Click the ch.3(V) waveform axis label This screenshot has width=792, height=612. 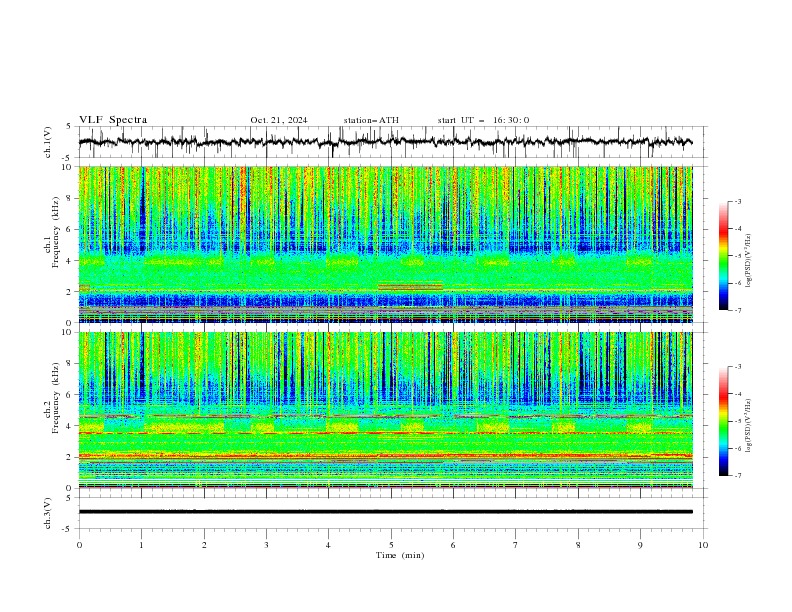coord(48,513)
